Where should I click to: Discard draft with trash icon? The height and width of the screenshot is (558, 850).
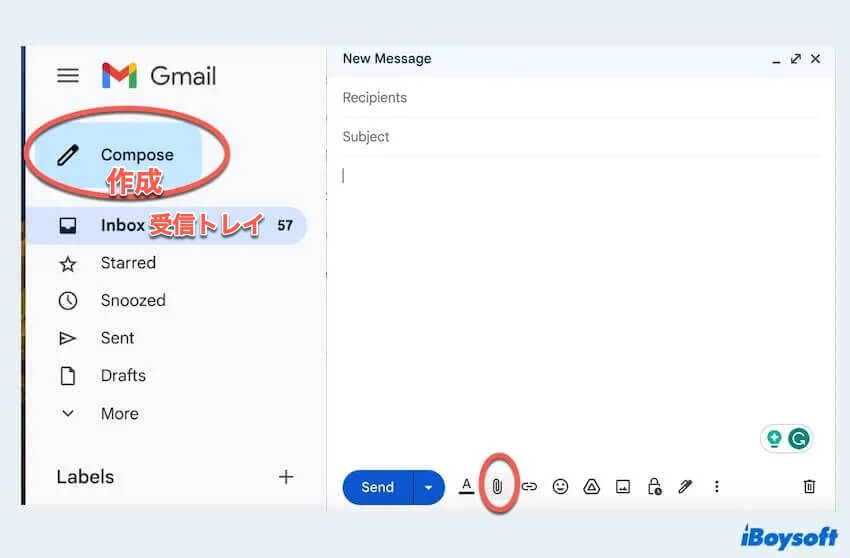pos(809,487)
